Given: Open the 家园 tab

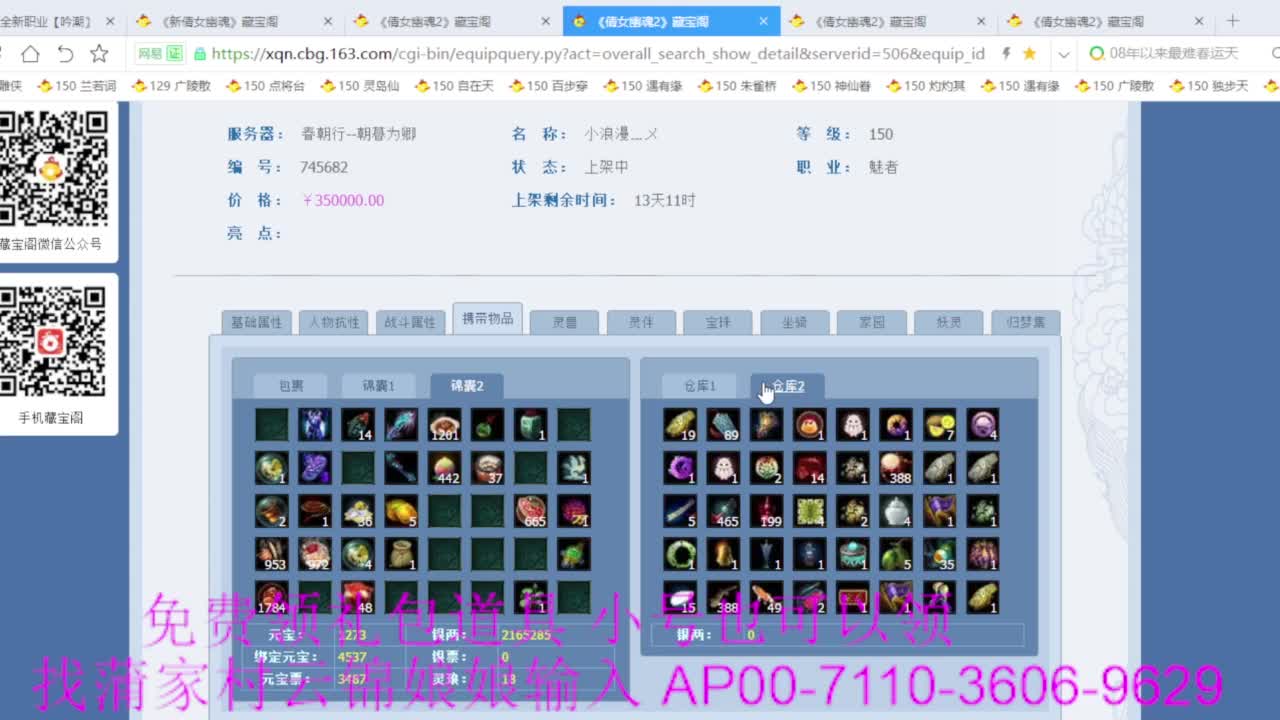Looking at the screenshot, I should tap(872, 322).
